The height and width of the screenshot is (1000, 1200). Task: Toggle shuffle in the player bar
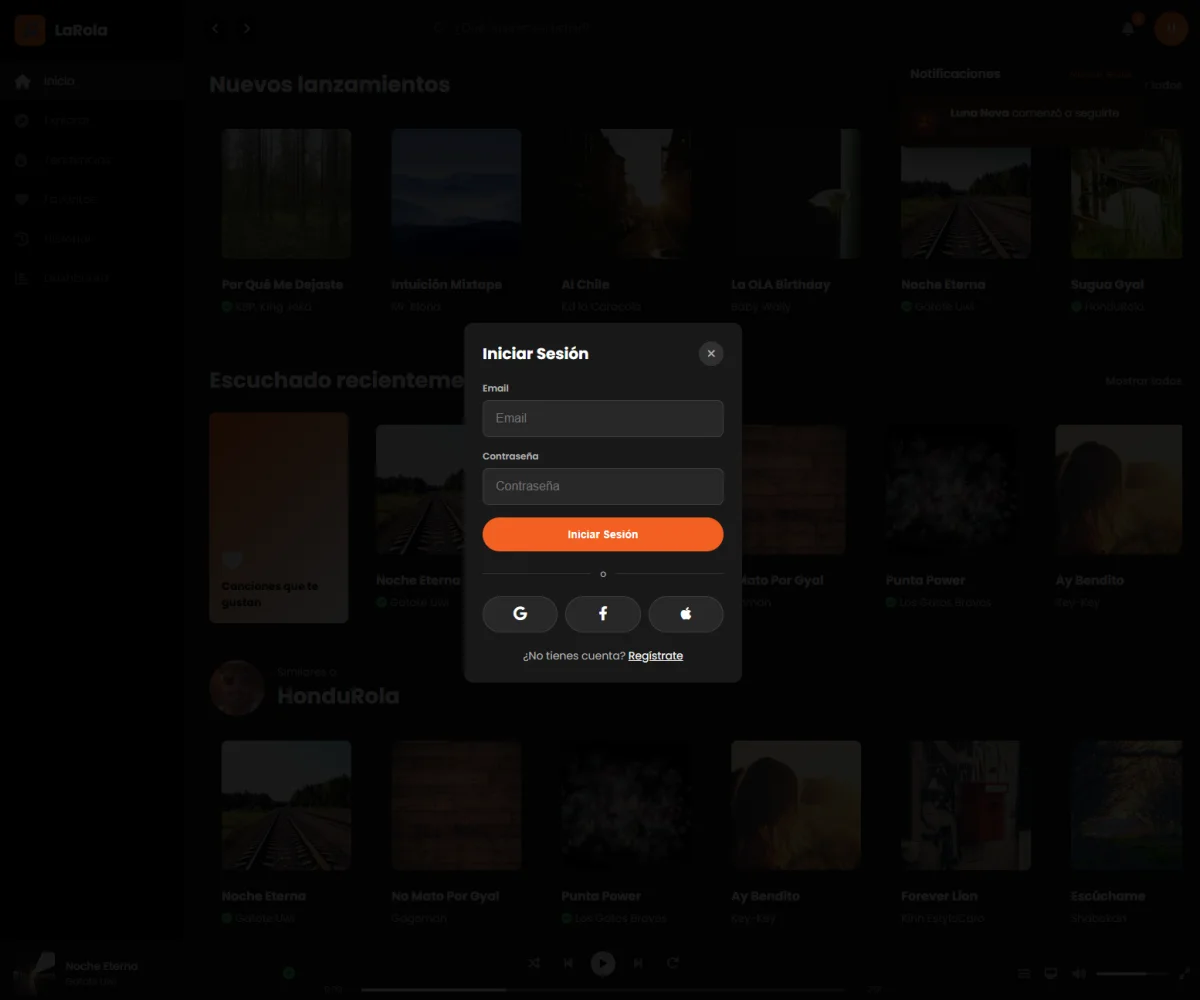534,963
